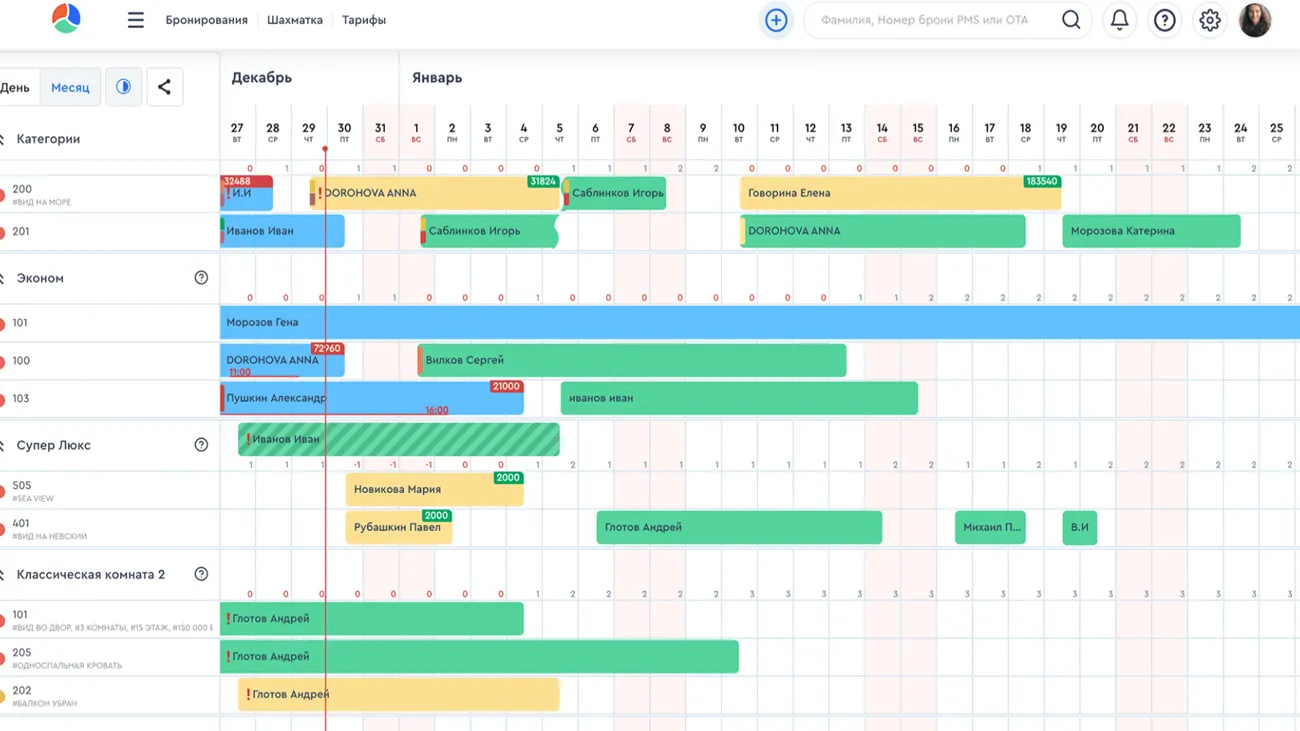1300x731 pixels.
Task: Switch view to Месяц
Action: (x=70, y=87)
